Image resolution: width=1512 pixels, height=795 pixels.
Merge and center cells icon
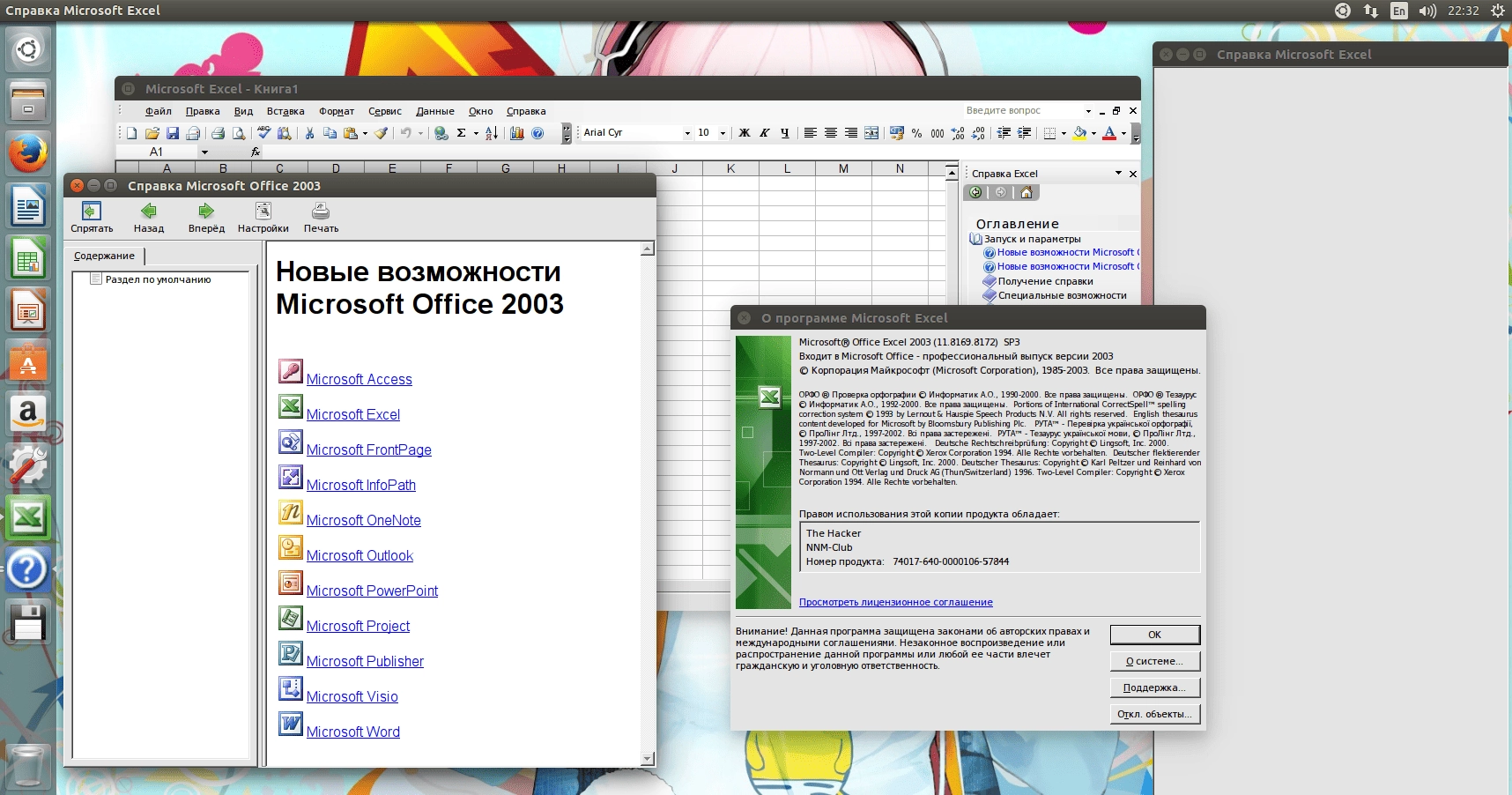point(871,133)
